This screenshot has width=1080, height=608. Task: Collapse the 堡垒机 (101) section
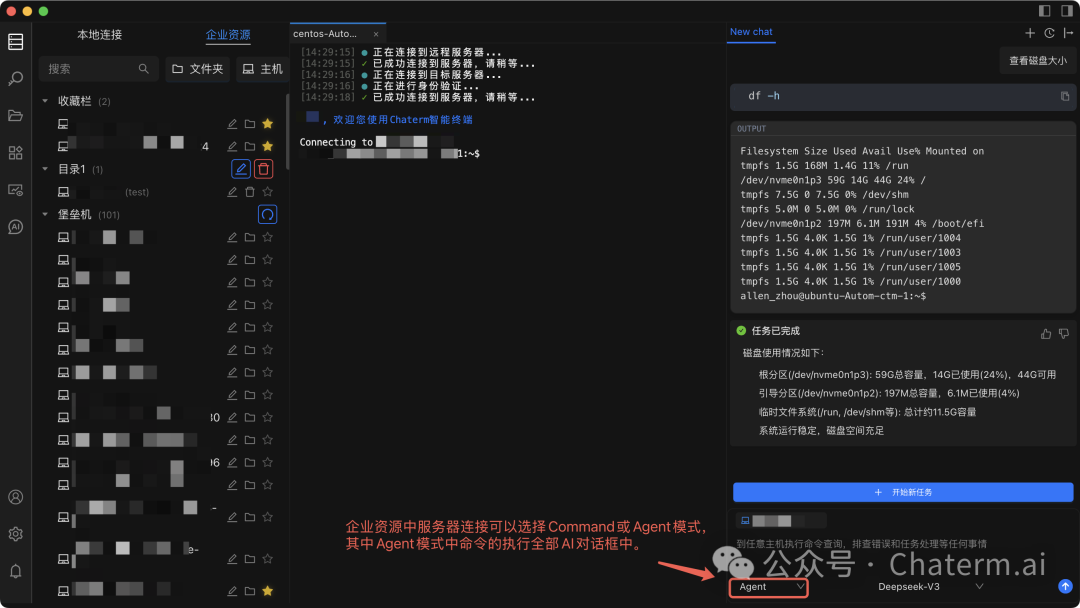[44, 214]
